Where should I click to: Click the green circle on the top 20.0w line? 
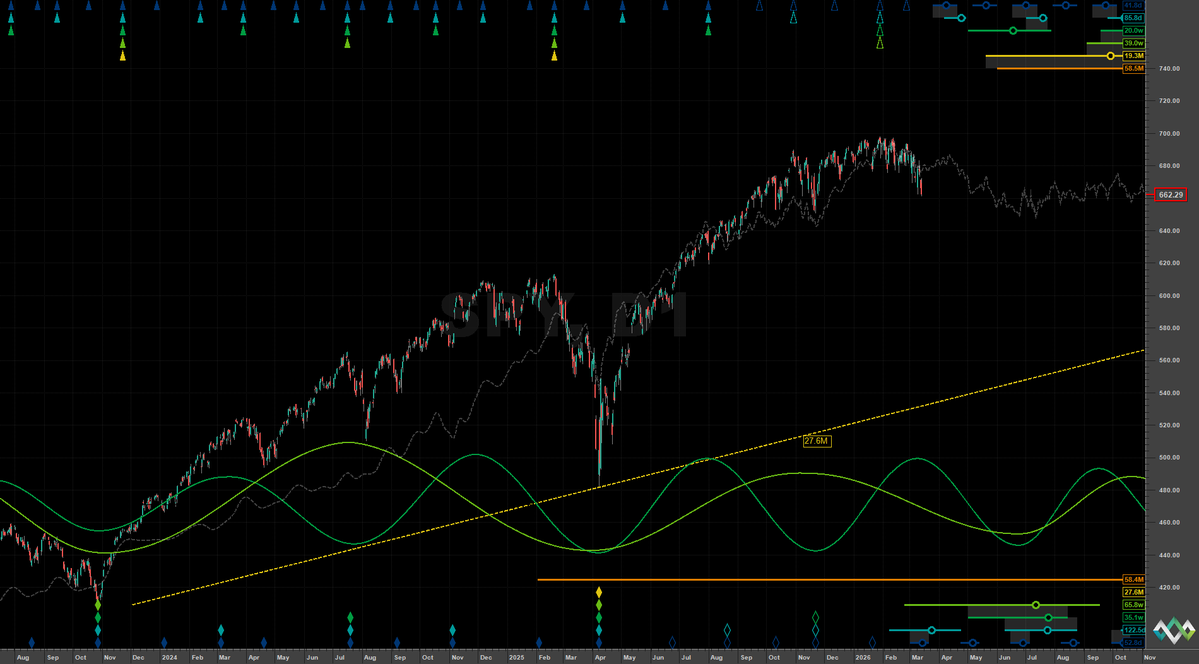[1012, 31]
